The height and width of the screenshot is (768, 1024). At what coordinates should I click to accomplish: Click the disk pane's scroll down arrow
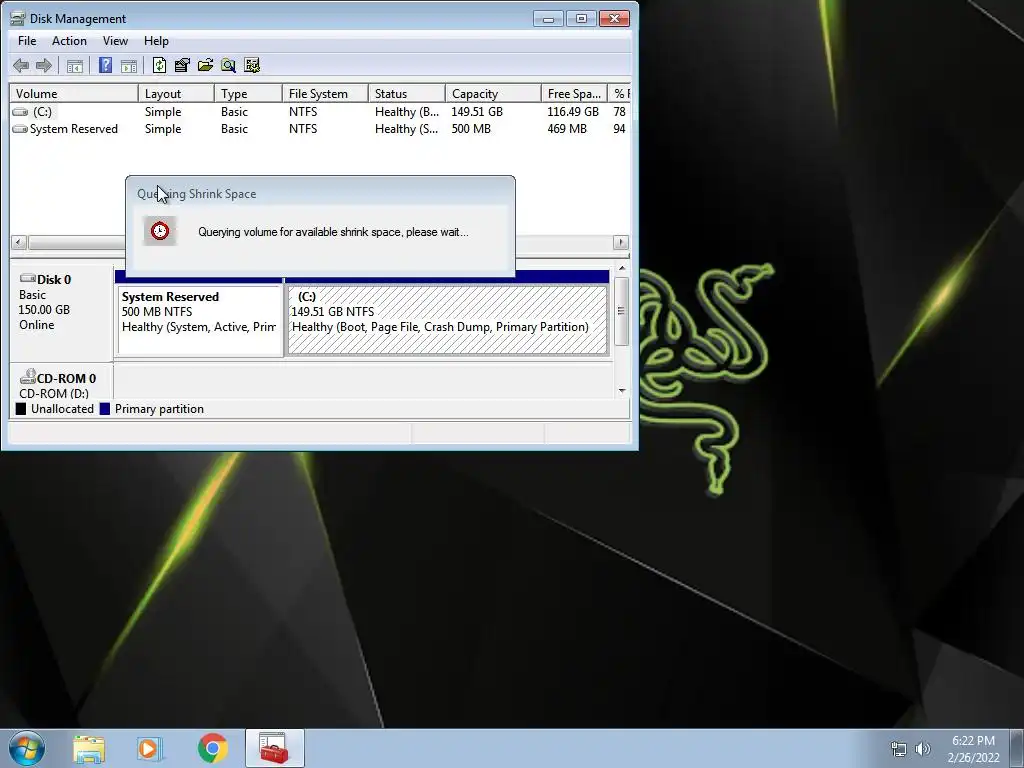coord(622,391)
